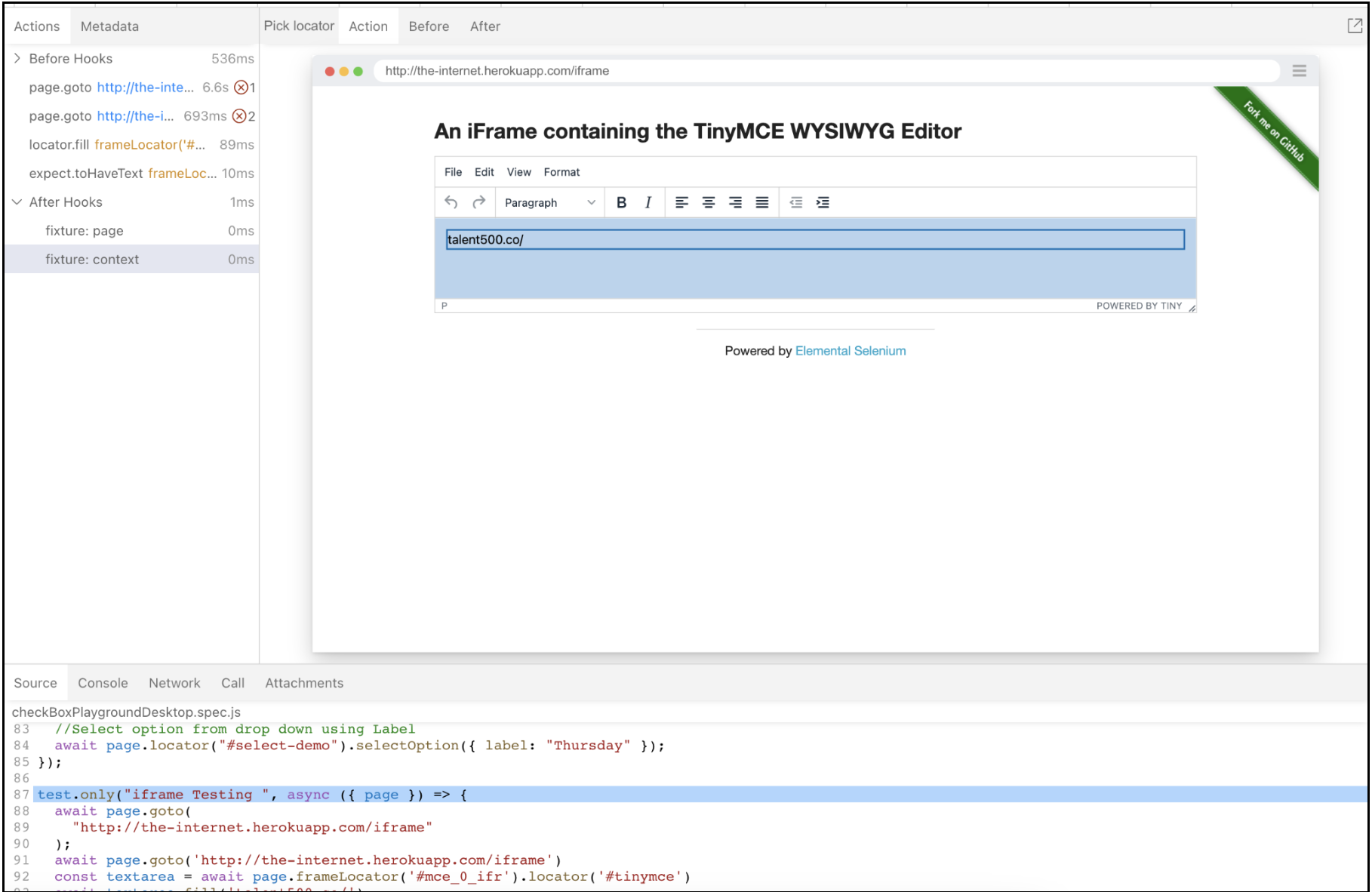Click the Pick locator button
Screen dimensions: 1372x892
[299, 26]
